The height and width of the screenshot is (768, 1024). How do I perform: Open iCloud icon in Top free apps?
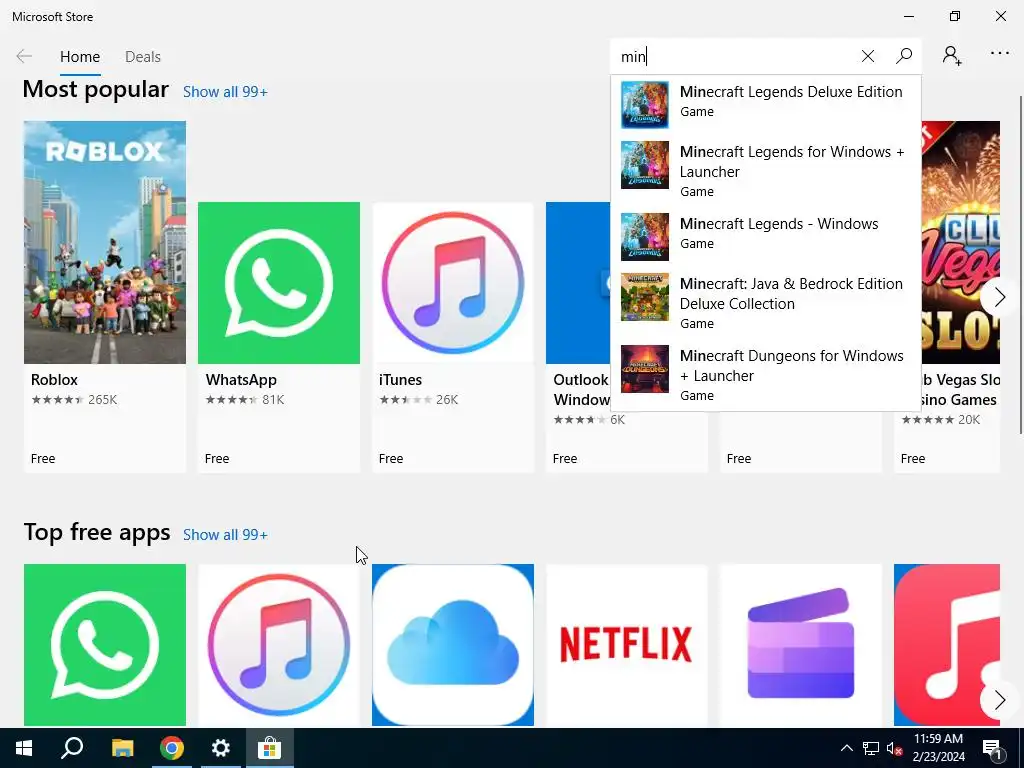pyautogui.click(x=453, y=645)
